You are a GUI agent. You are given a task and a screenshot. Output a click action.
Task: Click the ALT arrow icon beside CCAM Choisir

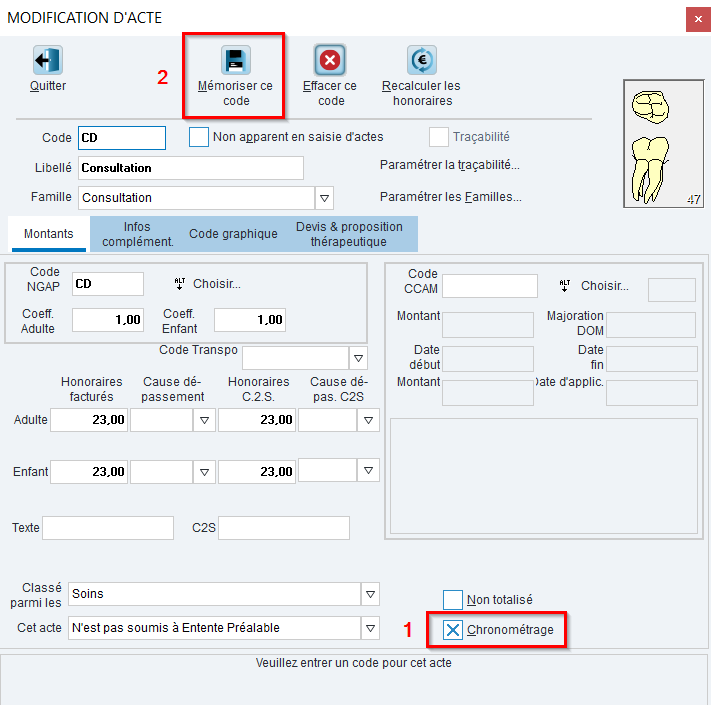pyautogui.click(x=565, y=286)
